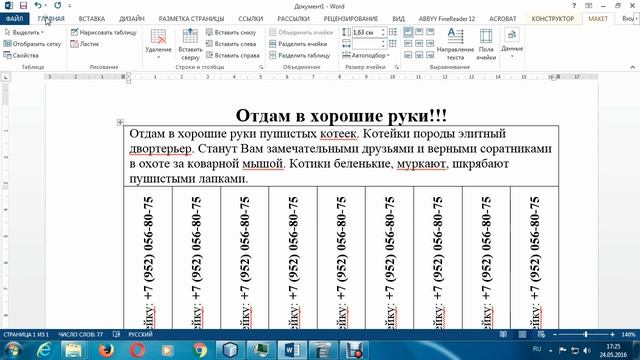Select Нарисовать таблицу draw table tool
The image size is (640, 360).
pos(104,32)
